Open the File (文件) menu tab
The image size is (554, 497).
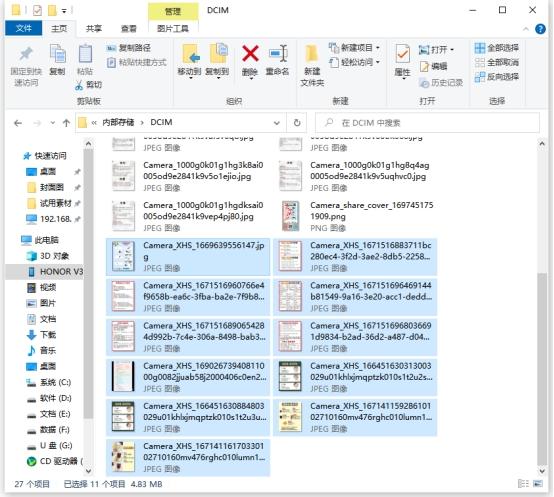pos(24,28)
